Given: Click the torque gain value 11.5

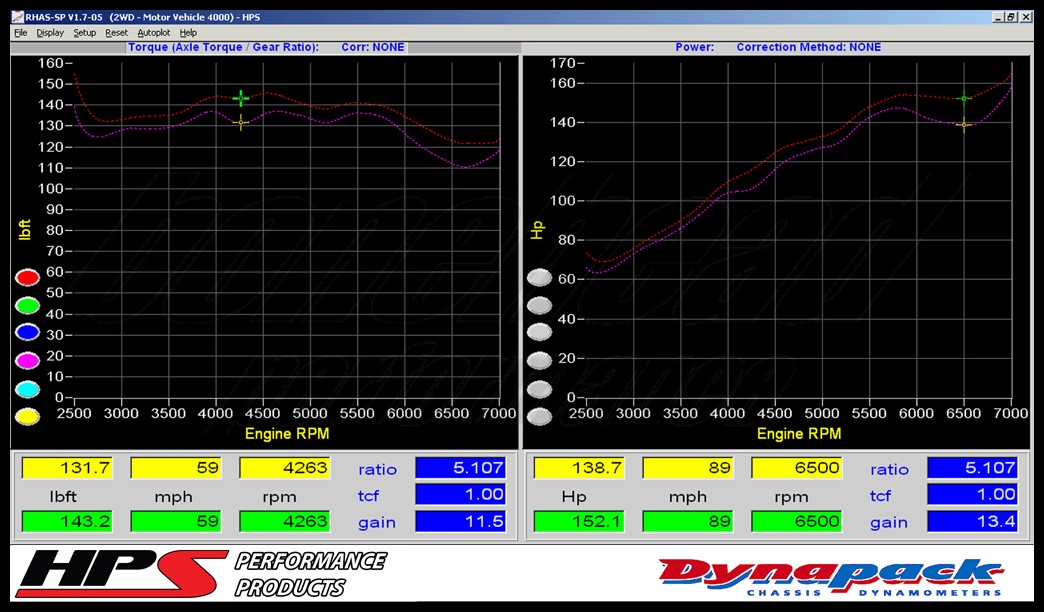Looking at the screenshot, I should (461, 521).
